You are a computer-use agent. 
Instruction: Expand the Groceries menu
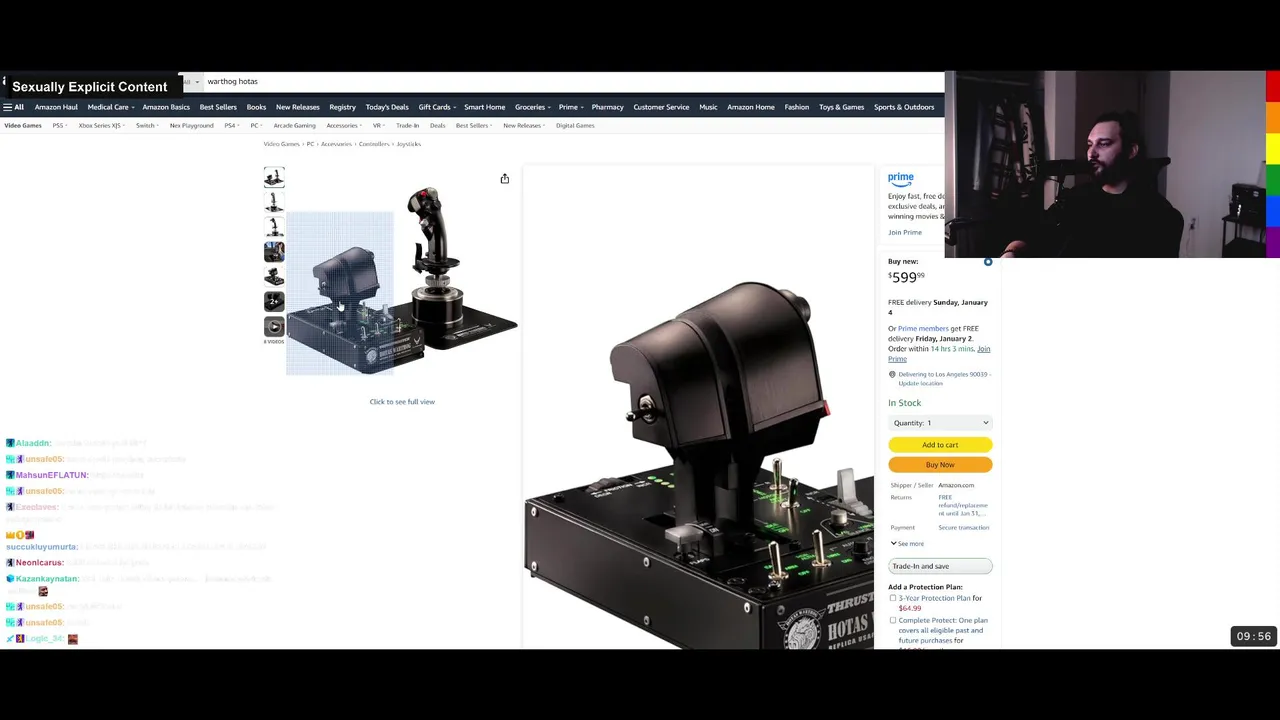point(533,107)
